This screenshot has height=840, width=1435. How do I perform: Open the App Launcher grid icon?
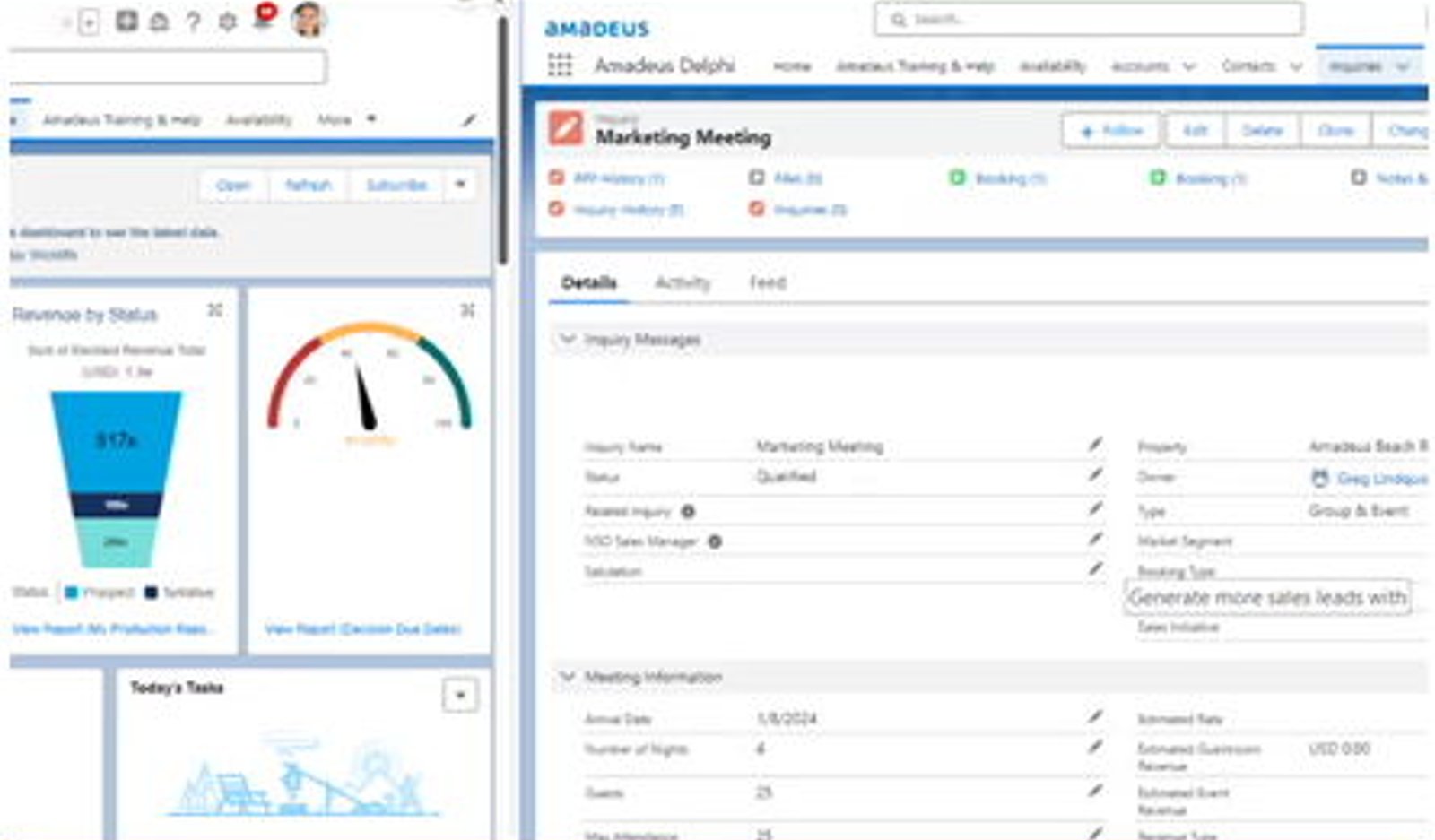coord(560,65)
